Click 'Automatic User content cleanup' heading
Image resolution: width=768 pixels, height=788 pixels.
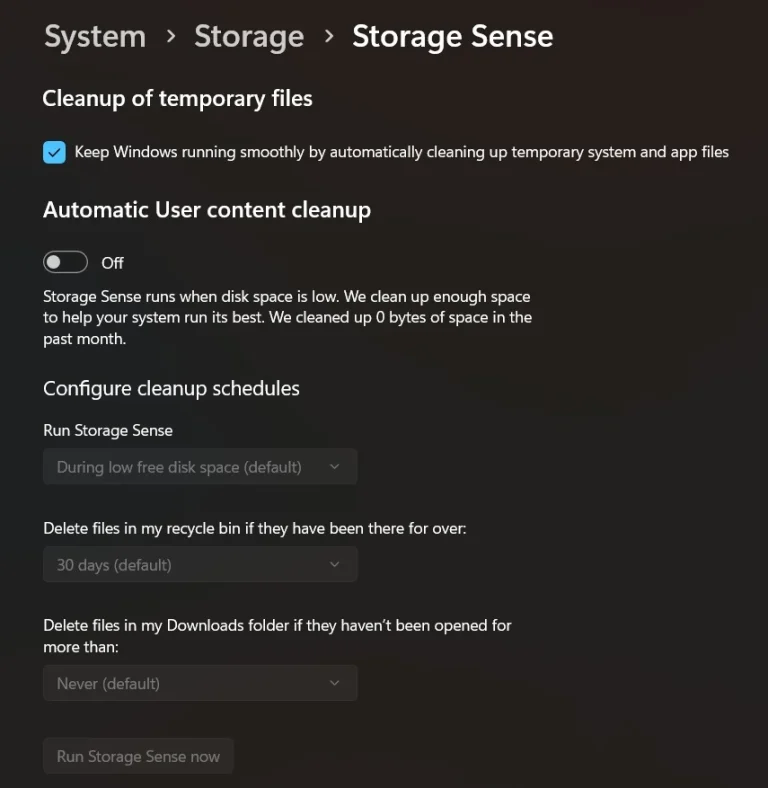(207, 210)
